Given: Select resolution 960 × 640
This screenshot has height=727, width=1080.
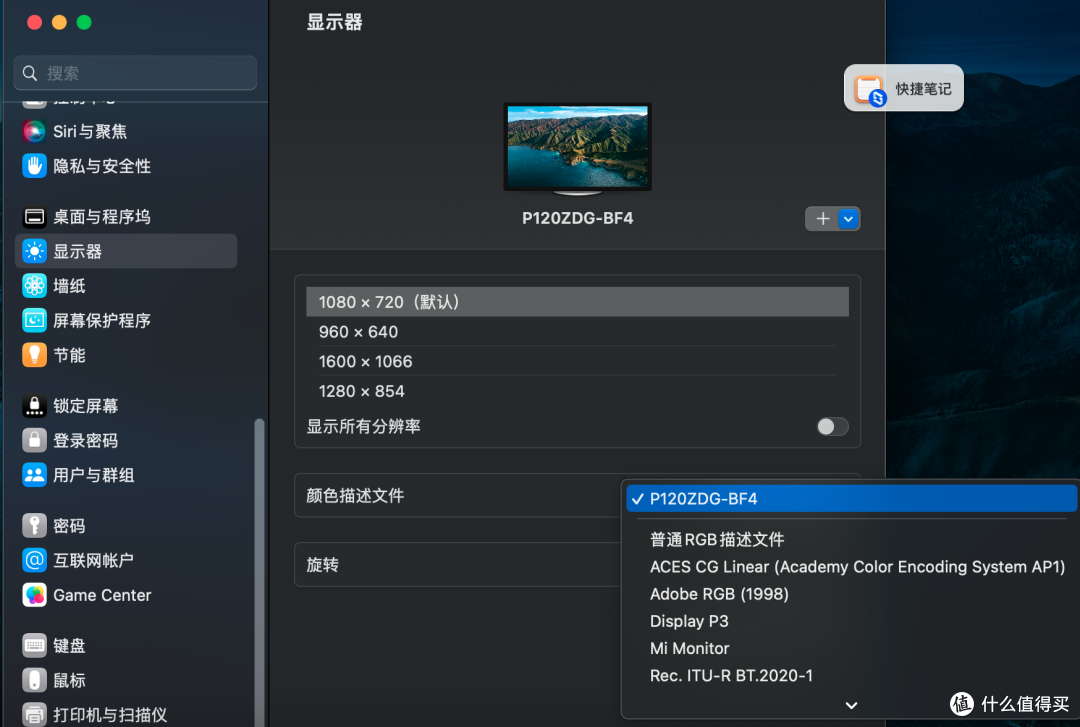Looking at the screenshot, I should click(577, 331).
